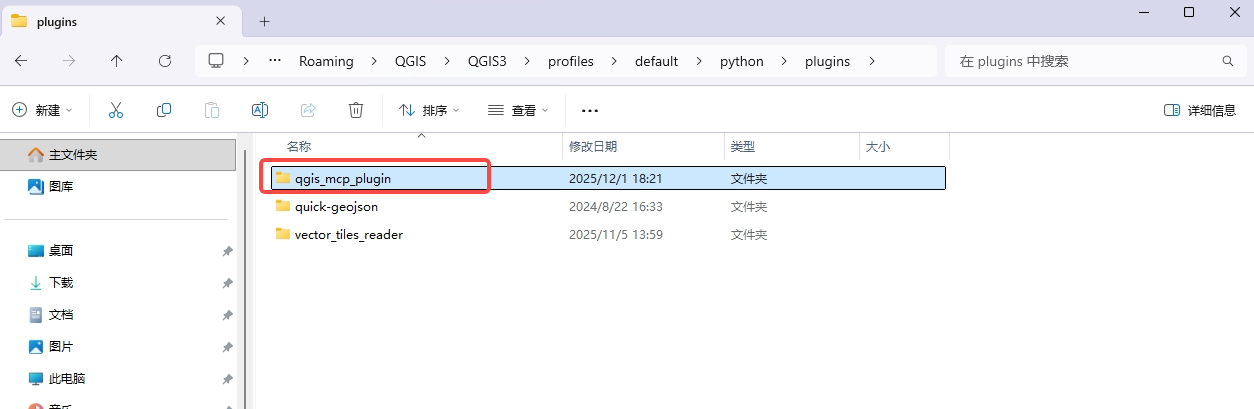Unpin 文档 using its pin icon
This screenshot has height=409, width=1254.
click(x=228, y=315)
